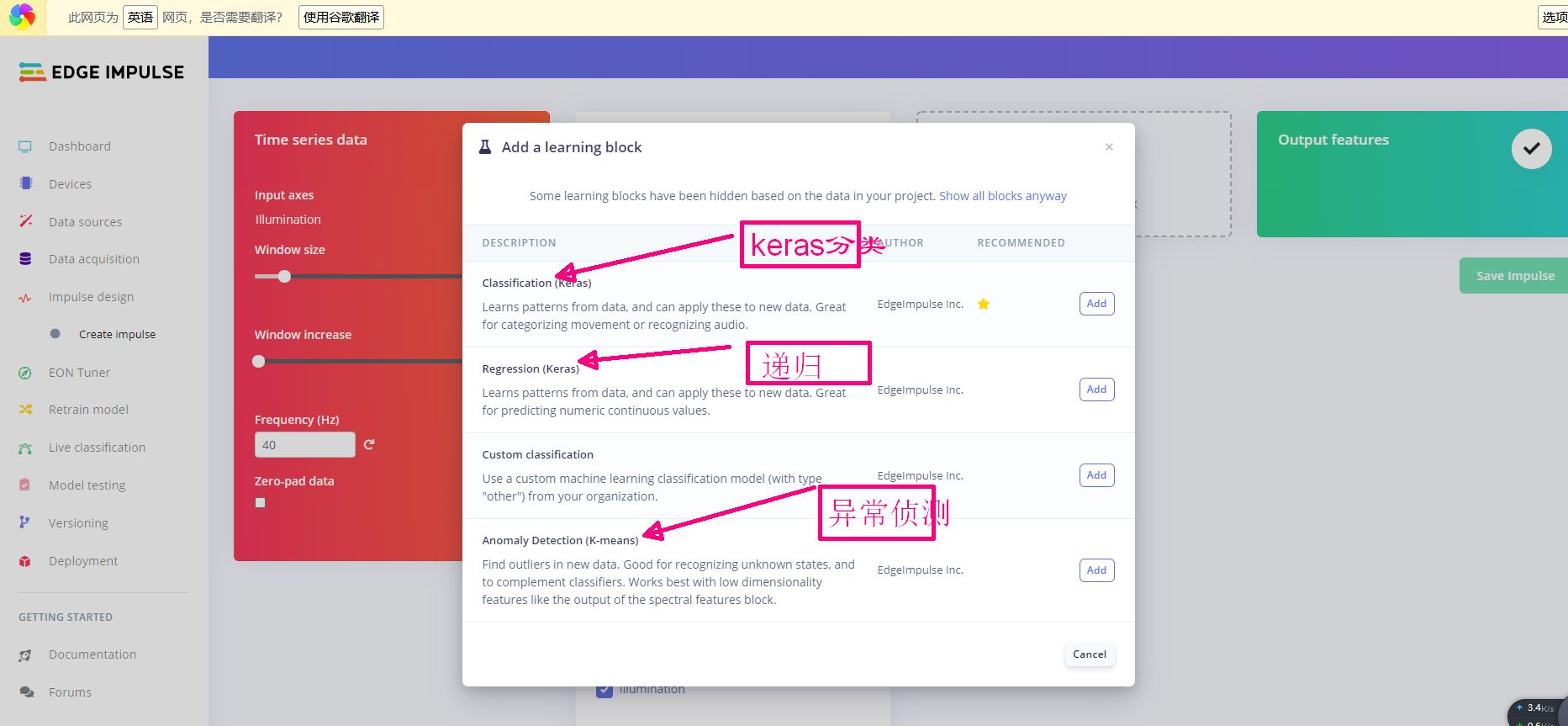Click the Forums chat icon
Viewport: 1568px width, 726px height.
pos(27,692)
